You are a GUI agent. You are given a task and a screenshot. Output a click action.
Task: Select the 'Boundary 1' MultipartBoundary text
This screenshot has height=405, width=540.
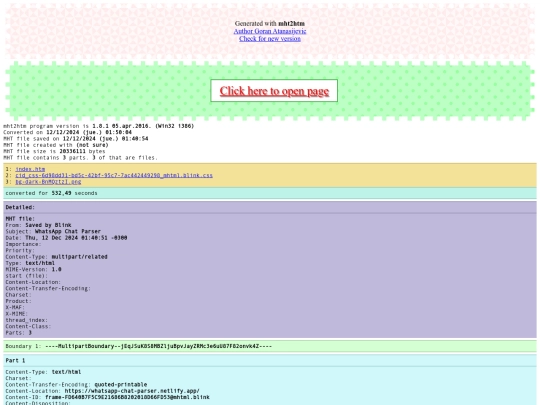tap(138, 346)
